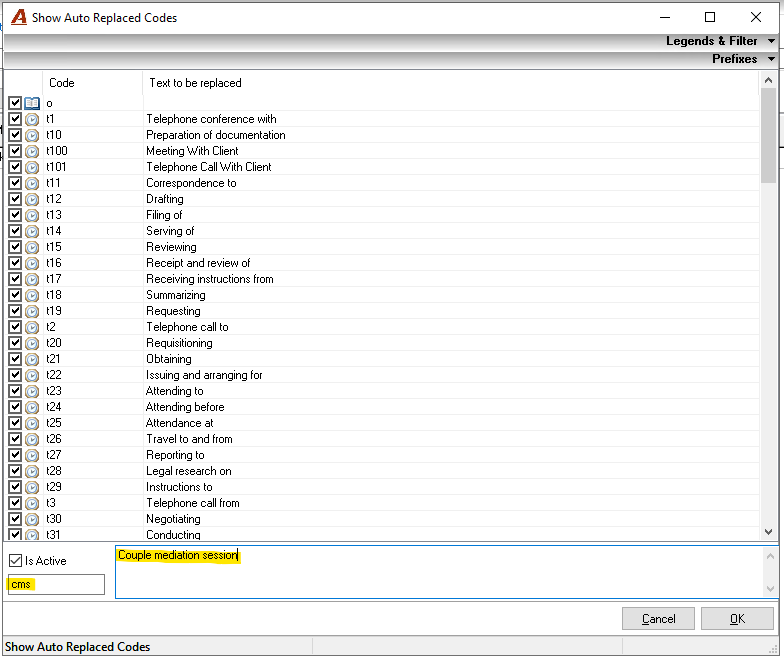The width and height of the screenshot is (784, 659).
Task: Uncheck the checkbox for Preparation of documentation
Action: coord(15,134)
